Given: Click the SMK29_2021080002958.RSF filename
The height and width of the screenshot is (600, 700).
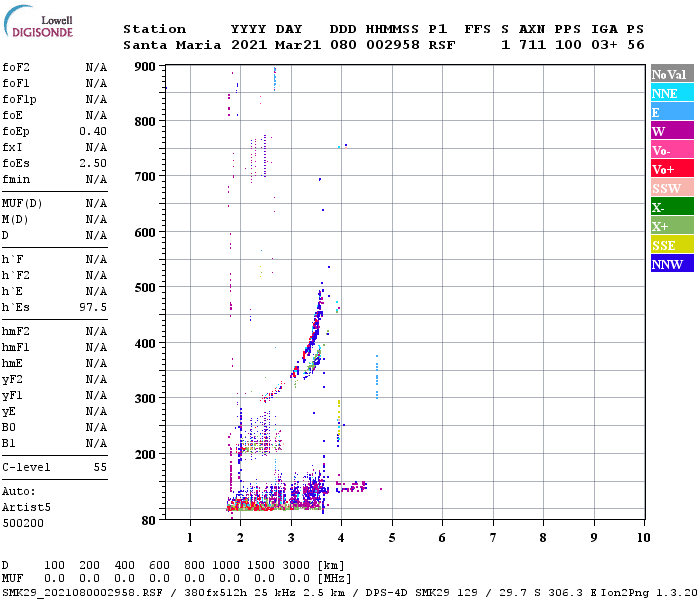Looking at the screenshot, I should 83,593.
